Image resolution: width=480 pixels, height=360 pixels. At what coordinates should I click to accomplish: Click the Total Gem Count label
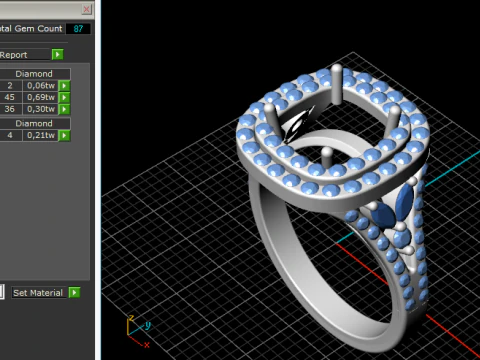(31, 29)
